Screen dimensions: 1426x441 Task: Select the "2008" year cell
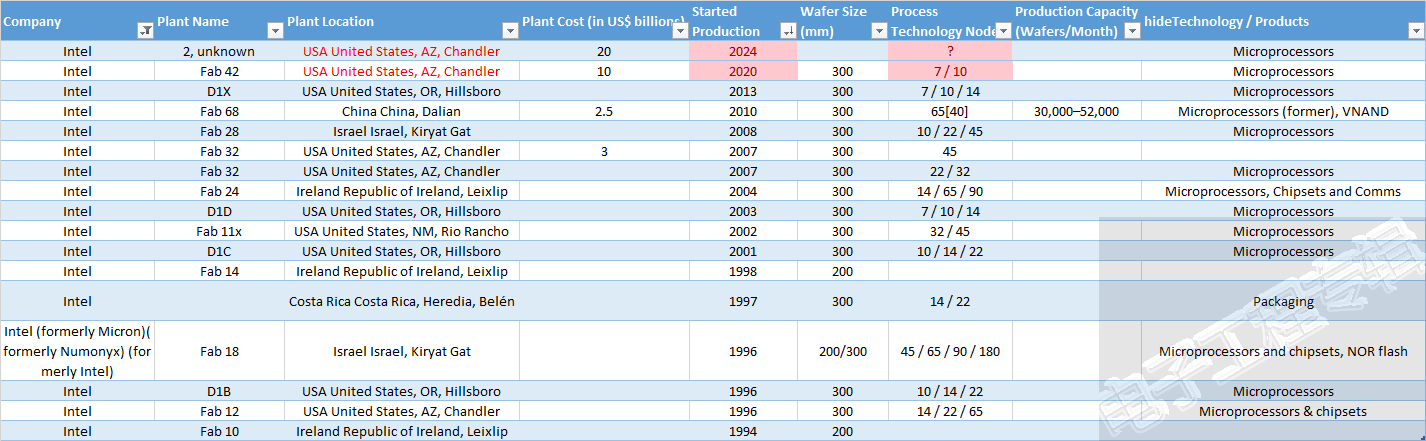(x=743, y=131)
